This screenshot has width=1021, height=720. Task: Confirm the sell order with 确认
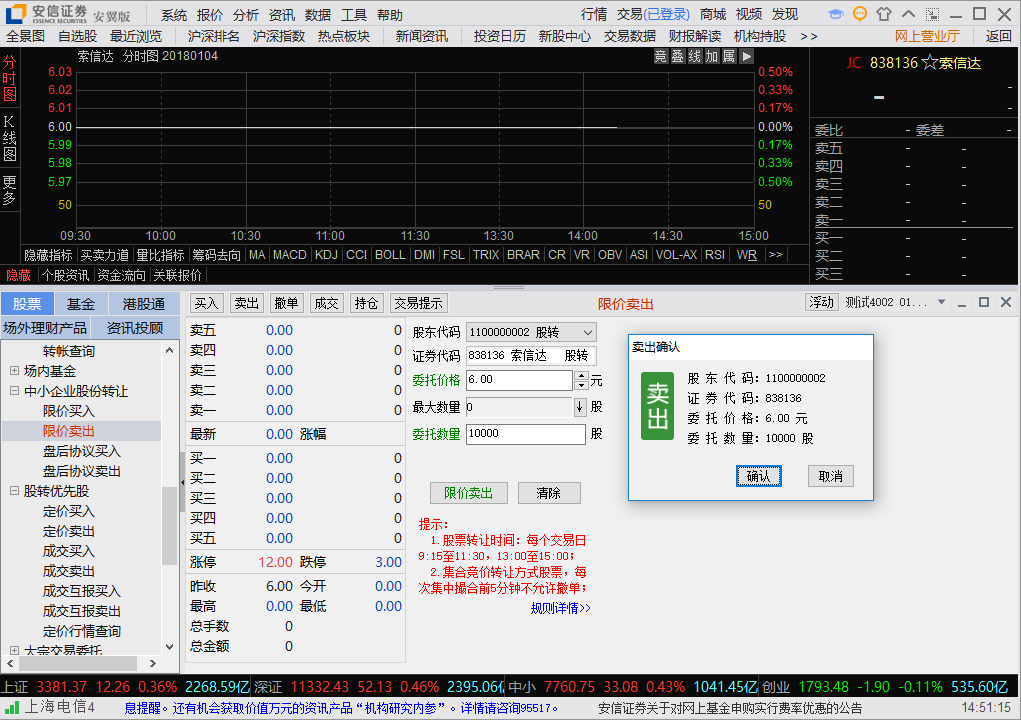[x=759, y=476]
